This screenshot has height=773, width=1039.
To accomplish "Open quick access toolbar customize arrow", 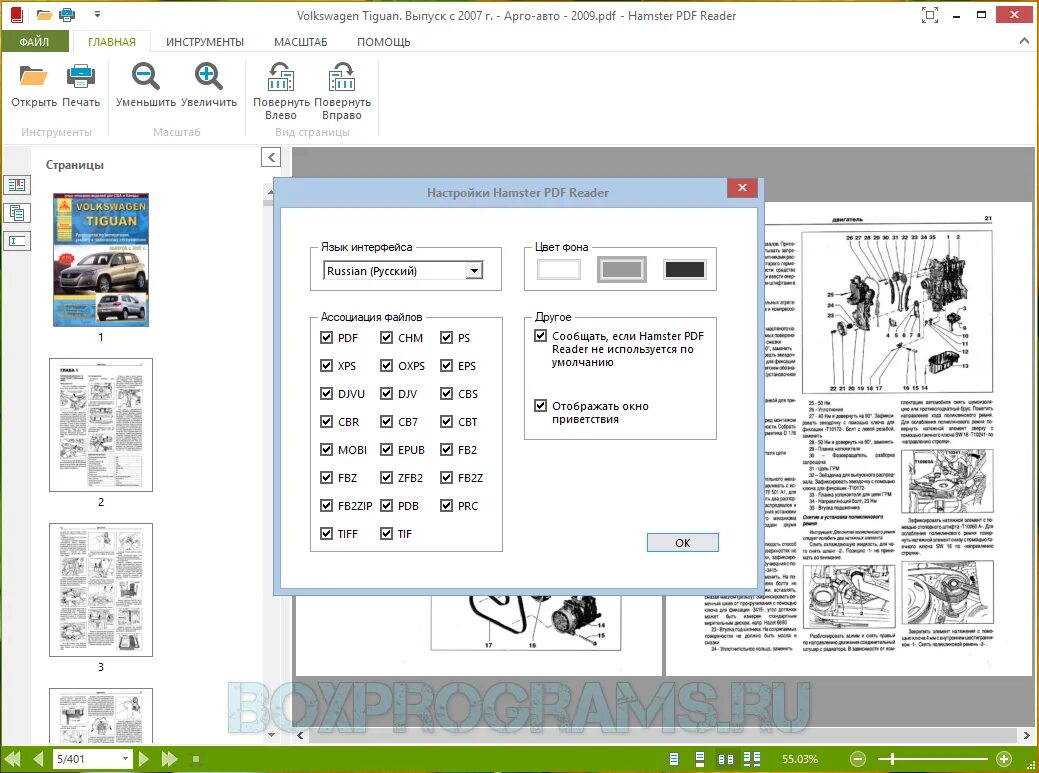I will click(x=97, y=14).
